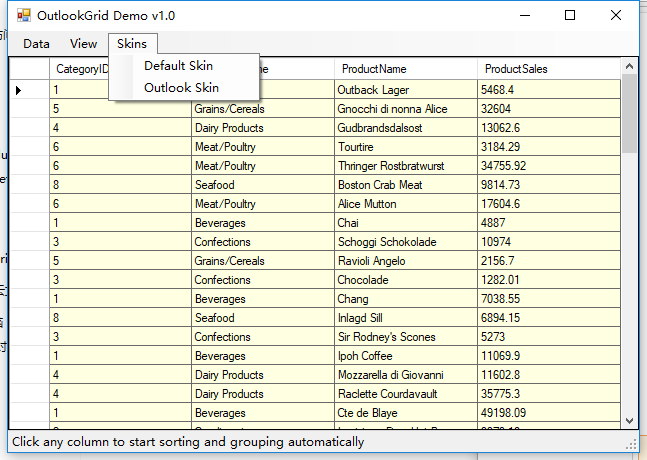Click Dairy Products in the Gudbrandsdalsost row

click(263, 127)
